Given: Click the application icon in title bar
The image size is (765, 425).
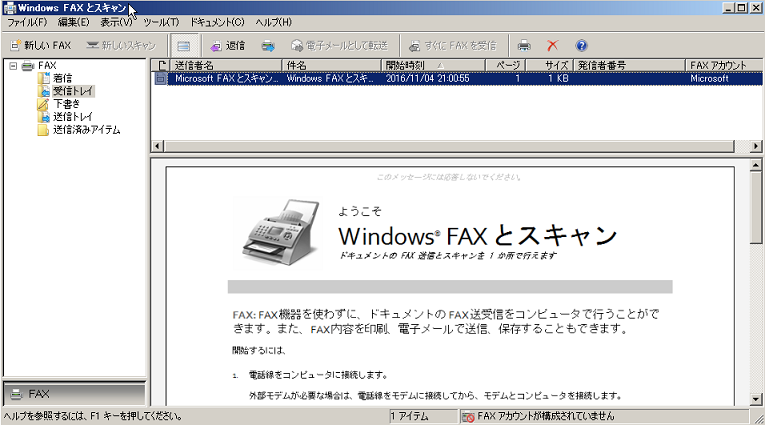Looking at the screenshot, I should [9, 8].
